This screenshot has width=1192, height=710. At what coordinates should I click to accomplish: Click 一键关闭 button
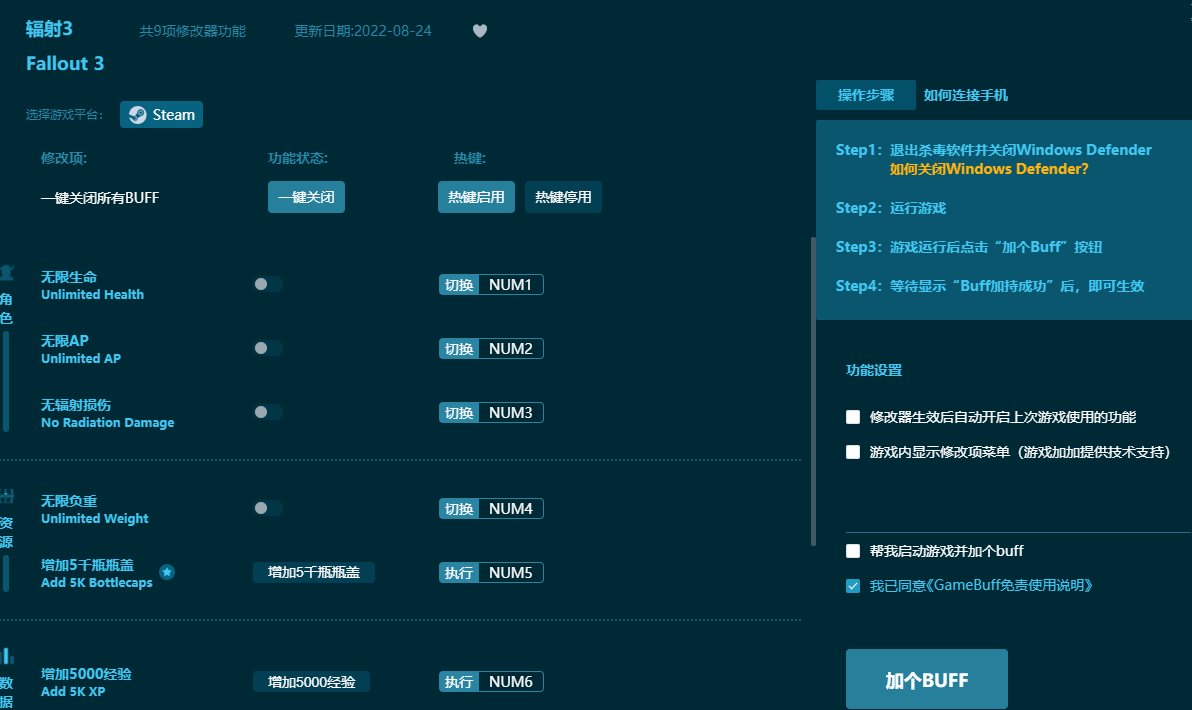tap(306, 197)
